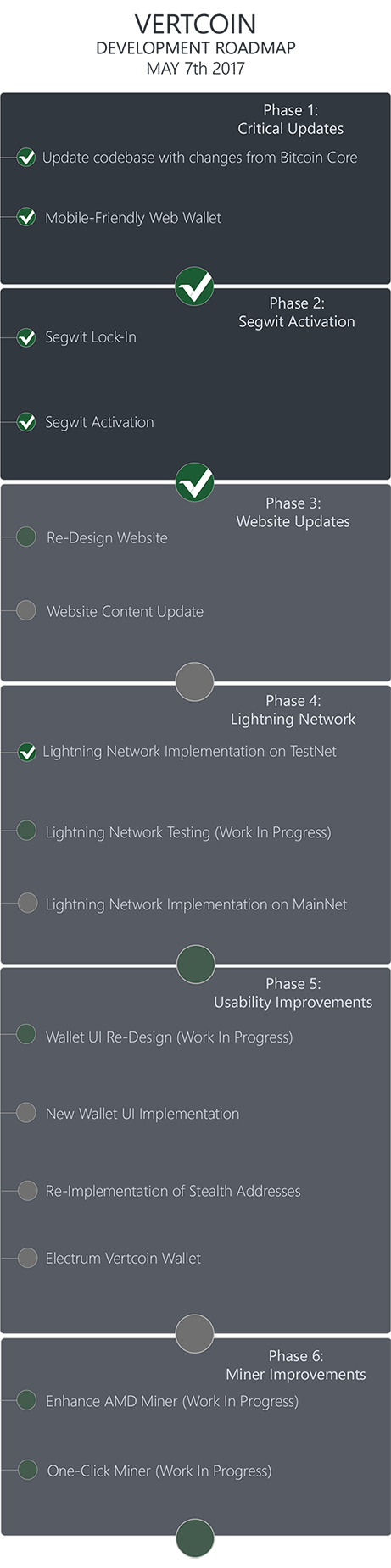Click the Phase 6 milestone circle at bottom
The image size is (391, 1568).
[x=194, y=1538]
